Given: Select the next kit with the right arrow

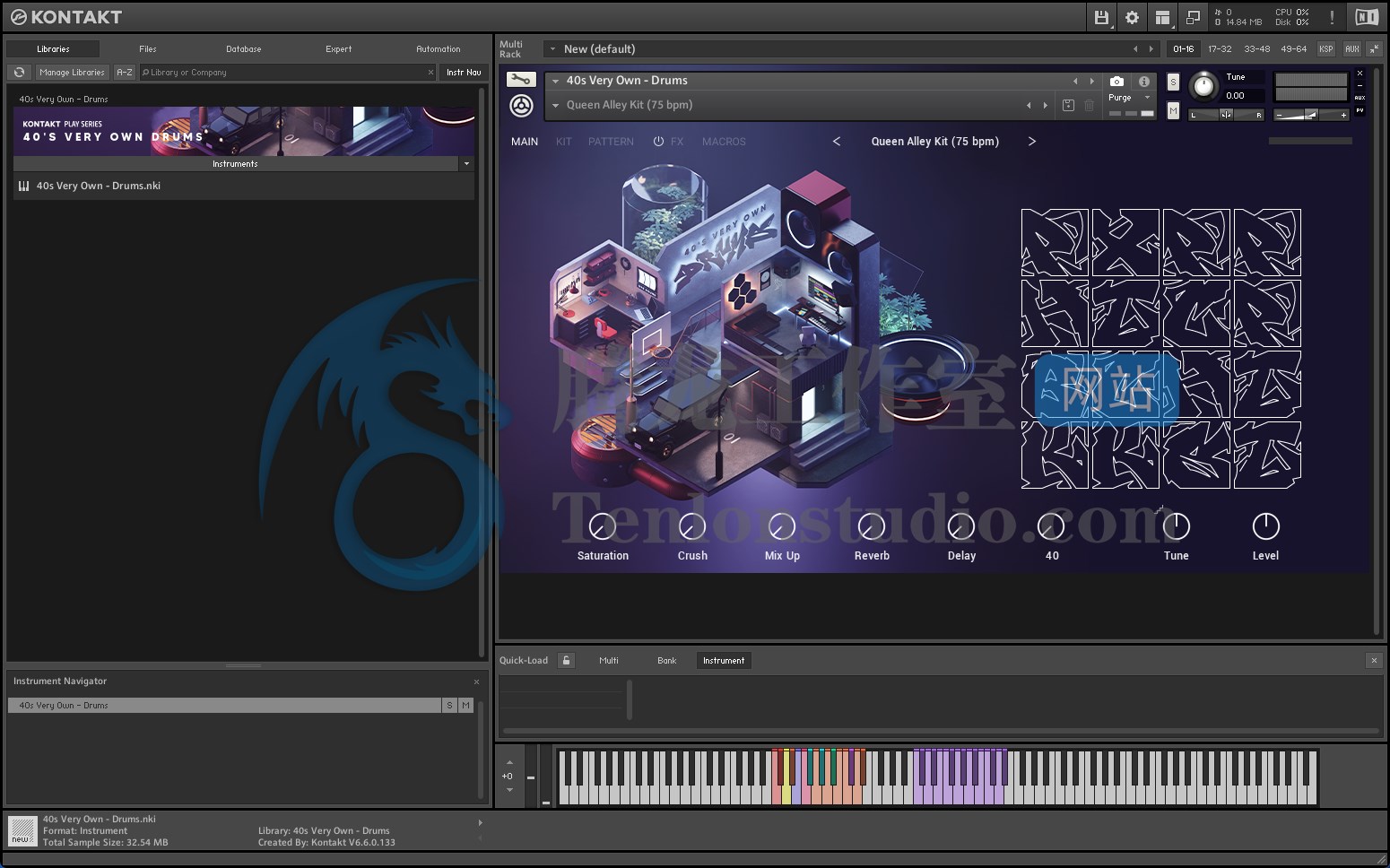Looking at the screenshot, I should [1032, 141].
